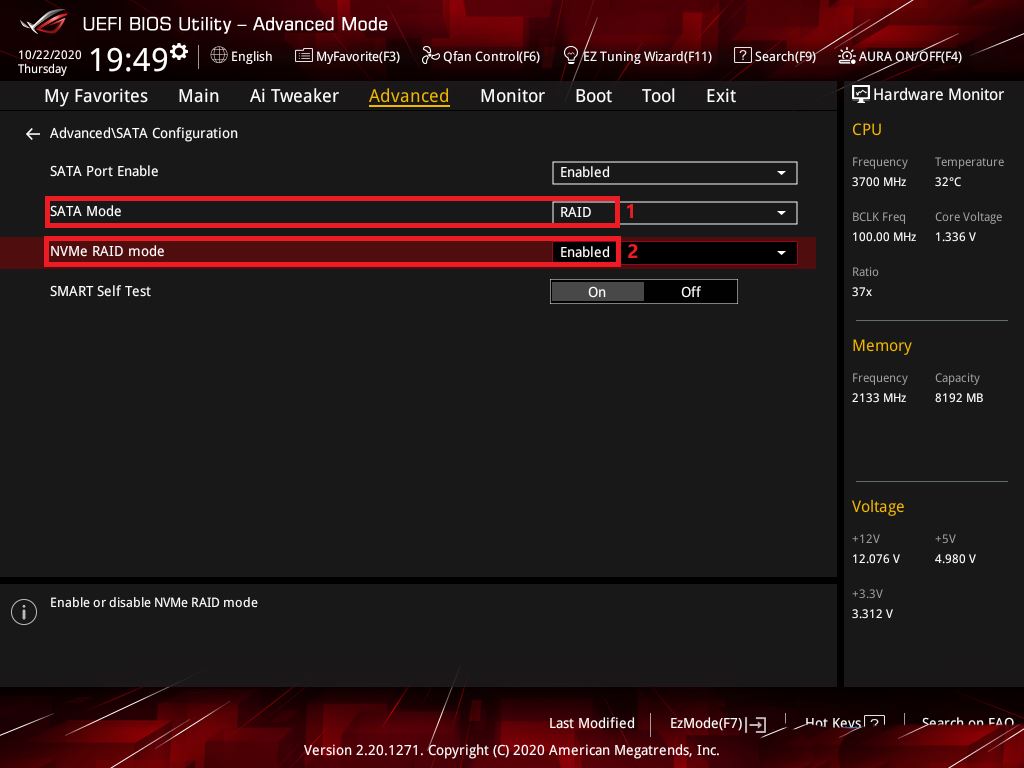Image resolution: width=1024 pixels, height=768 pixels.
Task: Click the back arrow beside Advanced\SATA Configuration
Action: click(x=33, y=134)
